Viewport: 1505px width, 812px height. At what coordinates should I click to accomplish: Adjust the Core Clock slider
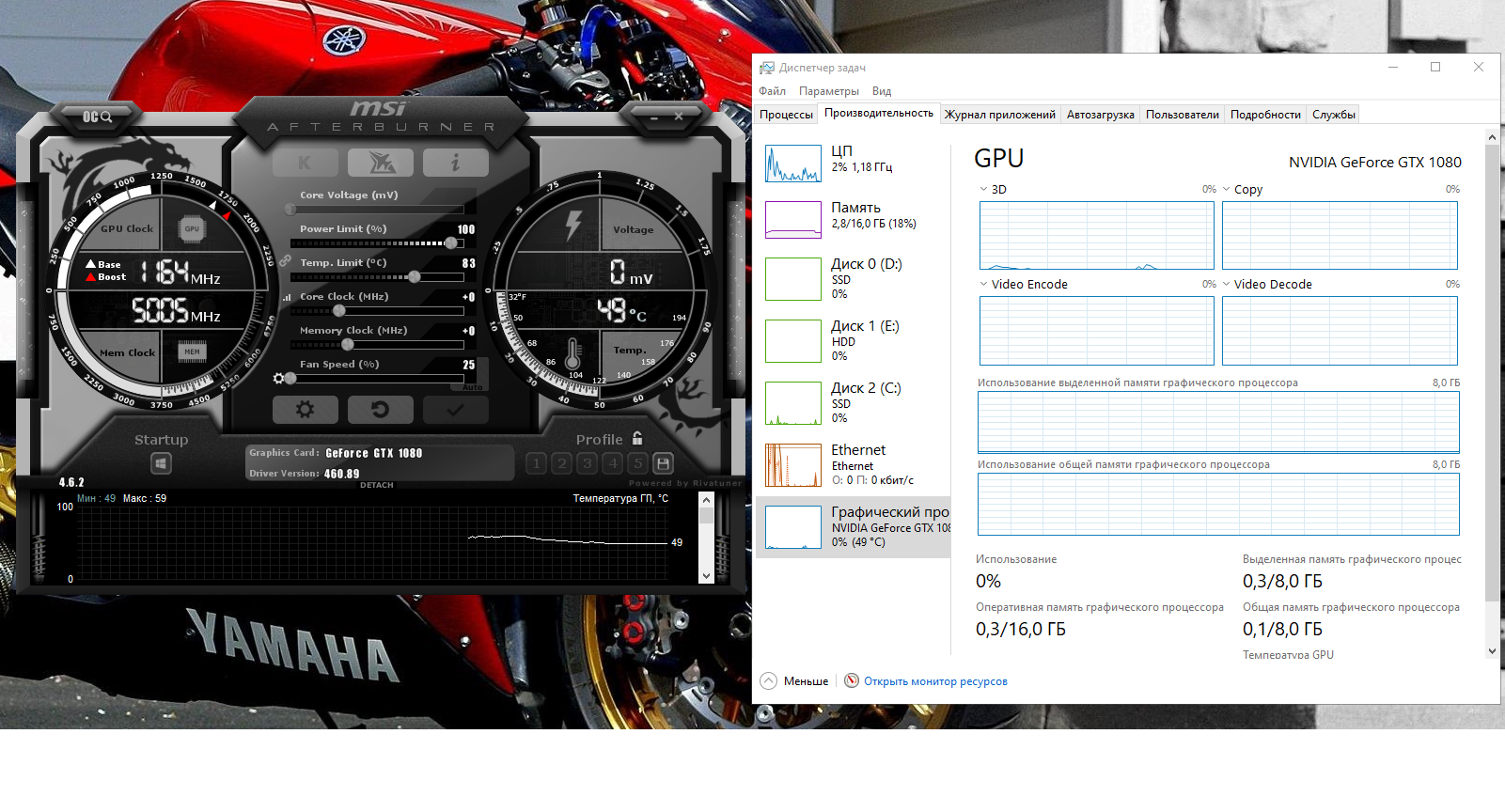click(x=376, y=311)
